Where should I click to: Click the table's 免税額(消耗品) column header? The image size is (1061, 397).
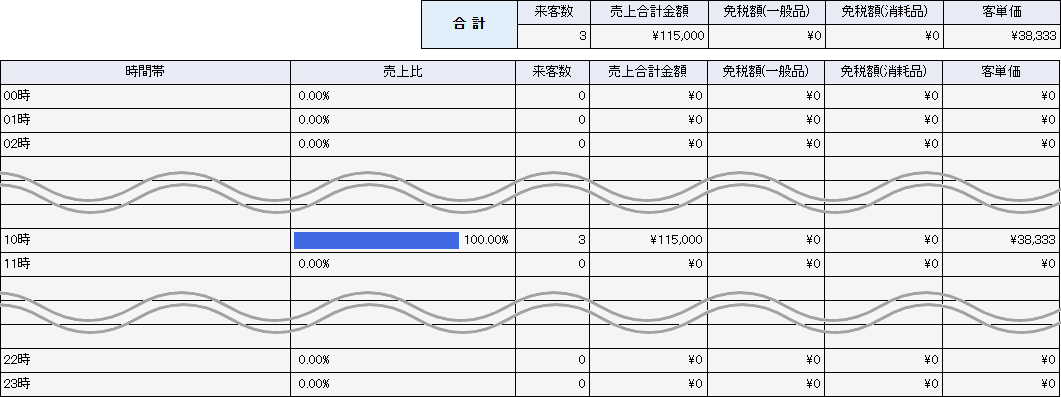click(x=883, y=72)
